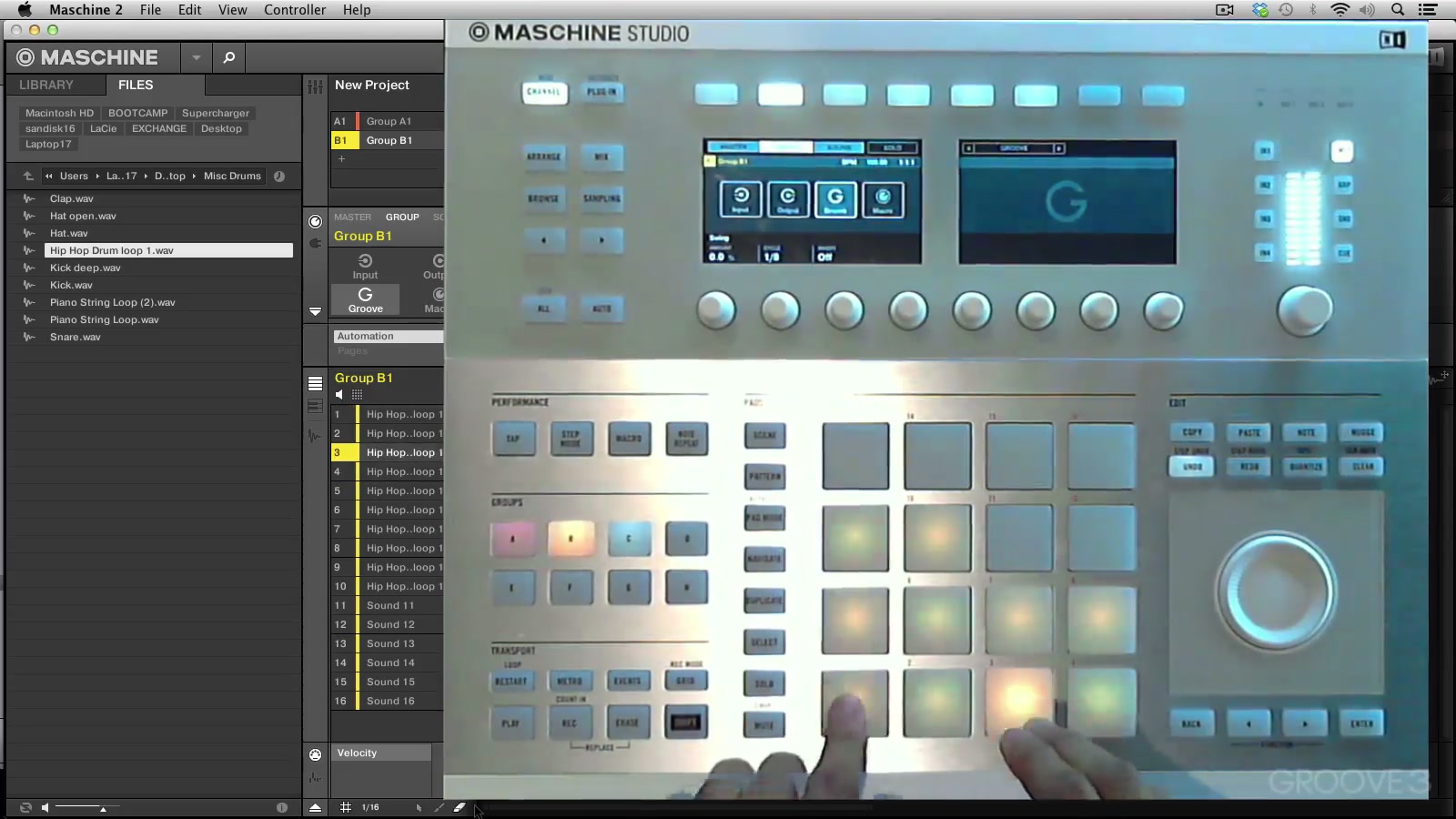The height and width of the screenshot is (819, 1456).
Task: Toggle the pad view grid icon
Action: click(357, 395)
